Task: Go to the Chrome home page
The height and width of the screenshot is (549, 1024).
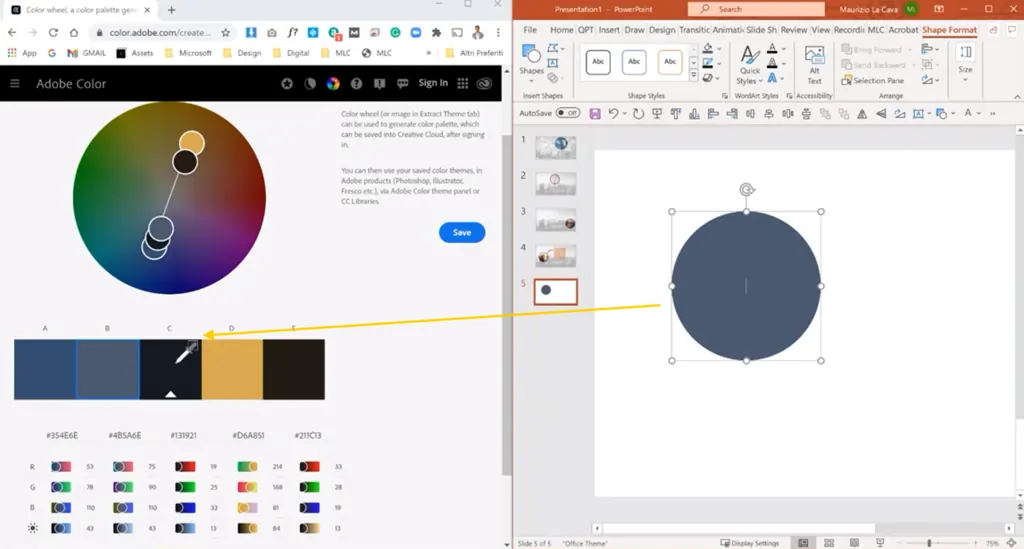Action: (74, 32)
